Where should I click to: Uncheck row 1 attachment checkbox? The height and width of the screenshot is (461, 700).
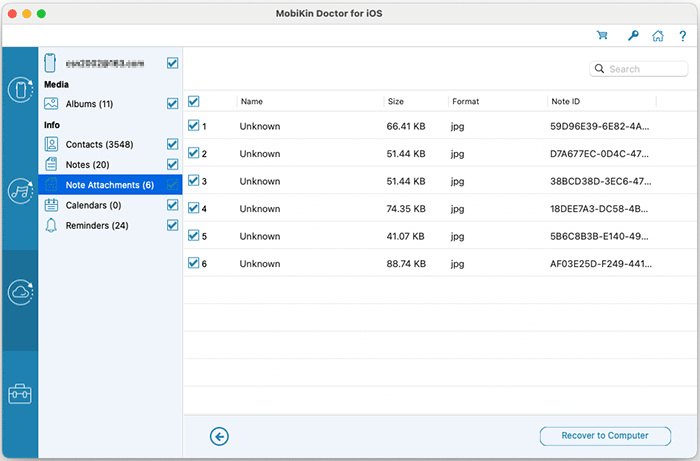tap(193, 125)
